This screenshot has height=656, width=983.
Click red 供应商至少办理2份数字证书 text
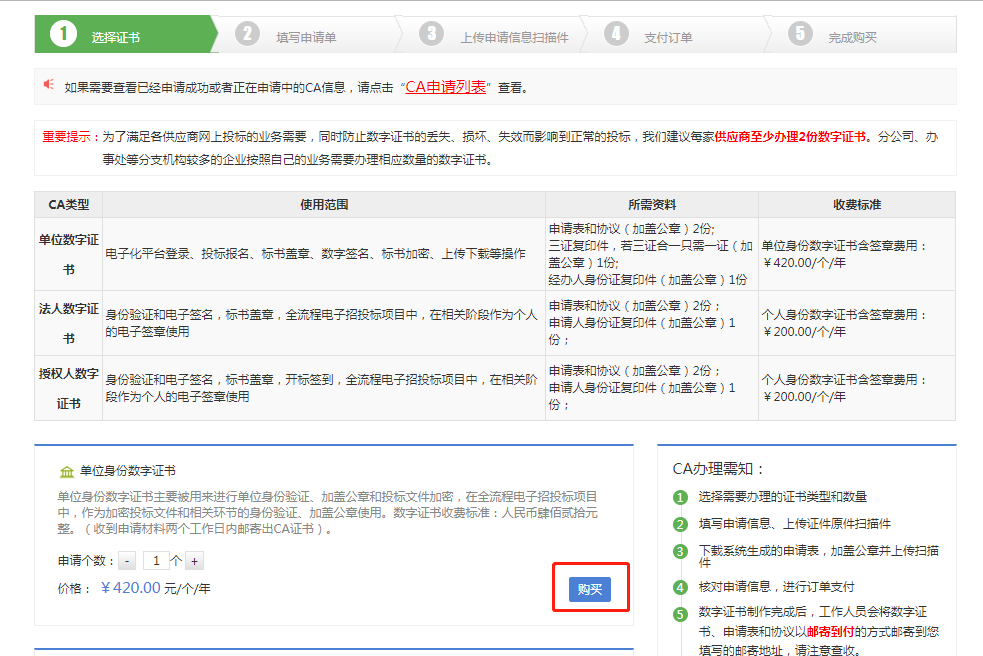tap(790, 137)
